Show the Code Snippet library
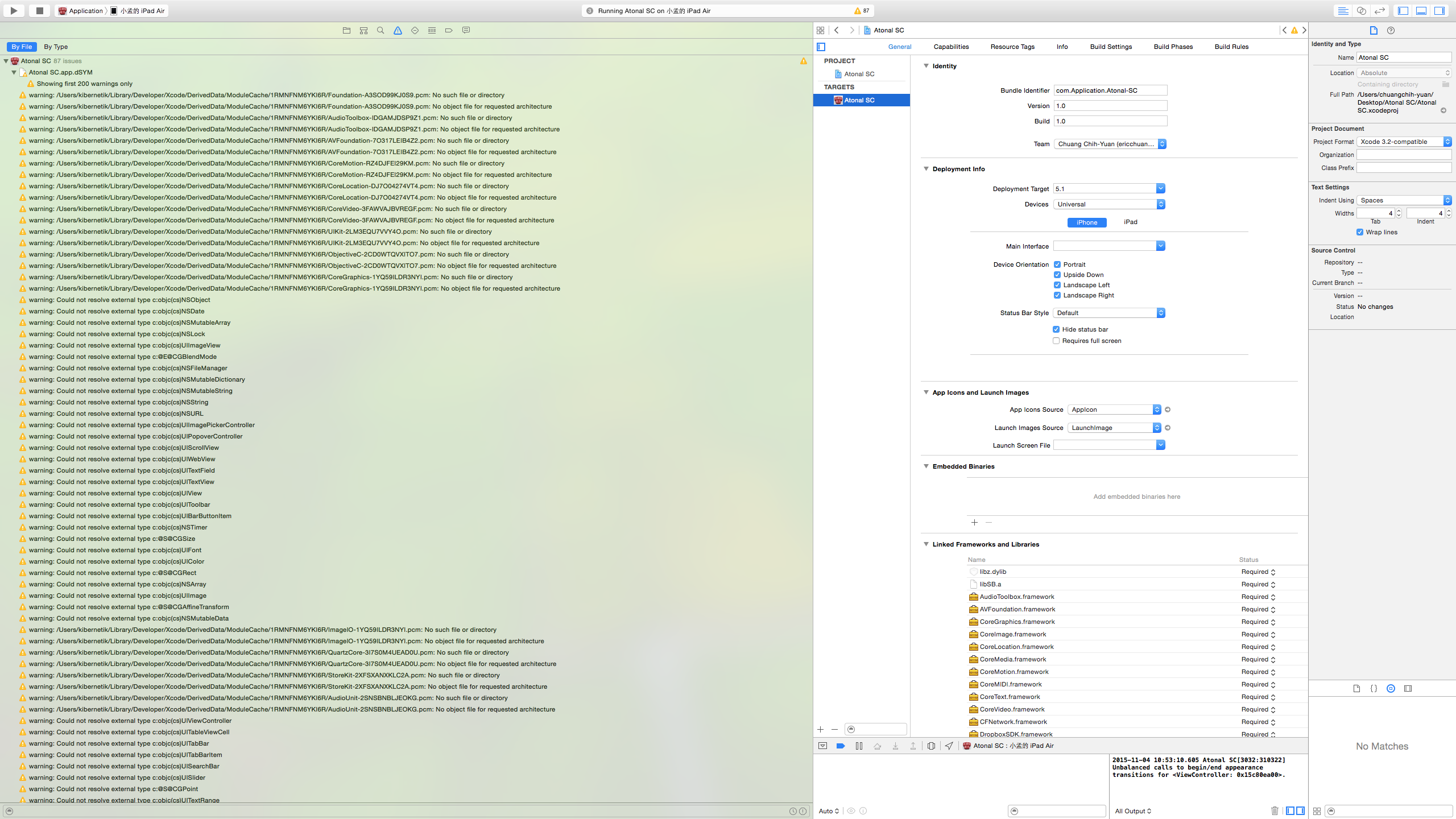 click(1374, 688)
